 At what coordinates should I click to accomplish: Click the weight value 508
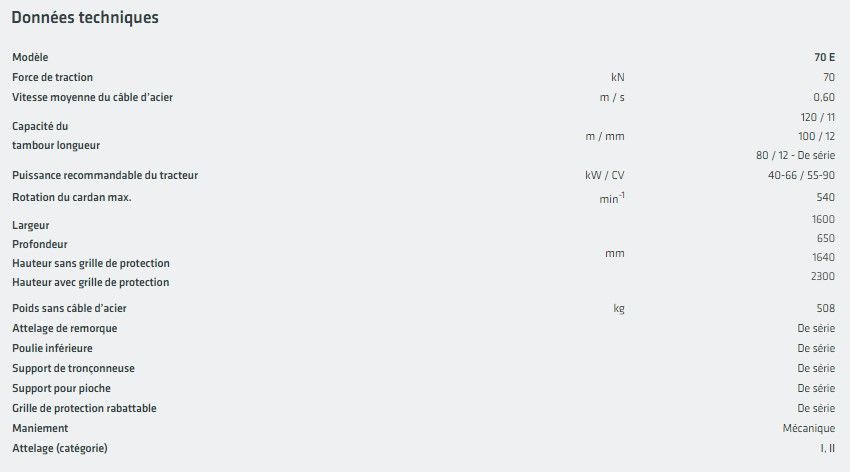point(826,308)
